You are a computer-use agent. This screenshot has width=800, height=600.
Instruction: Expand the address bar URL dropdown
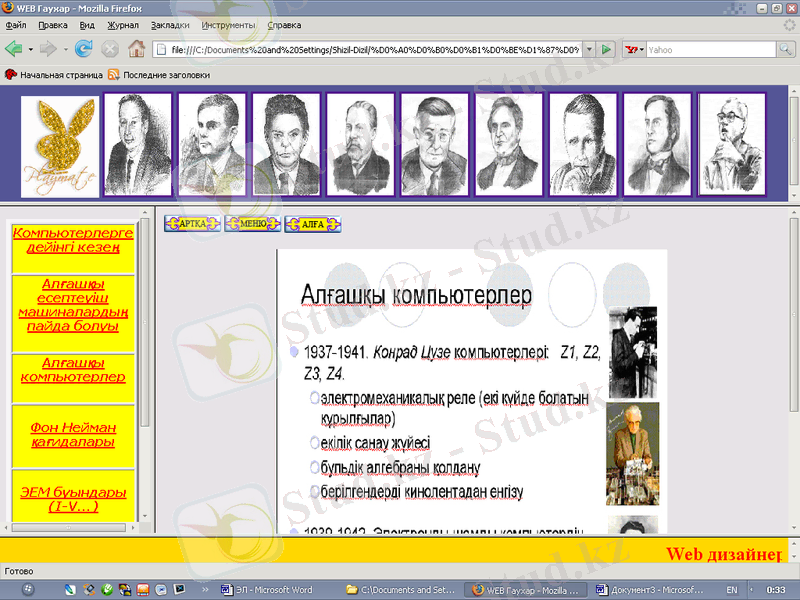point(588,48)
